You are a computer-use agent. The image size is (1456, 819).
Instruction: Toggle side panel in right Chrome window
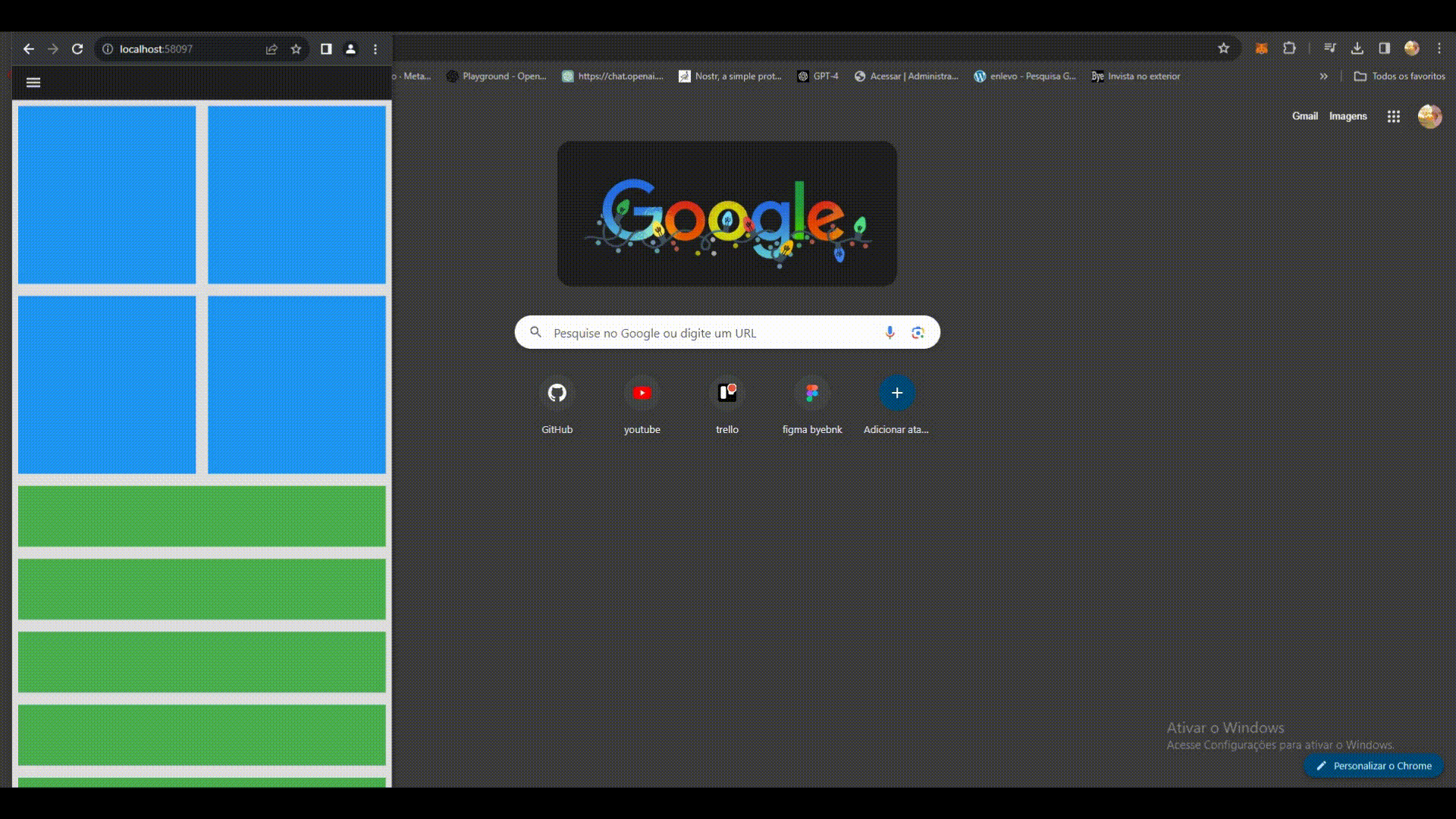(1384, 49)
